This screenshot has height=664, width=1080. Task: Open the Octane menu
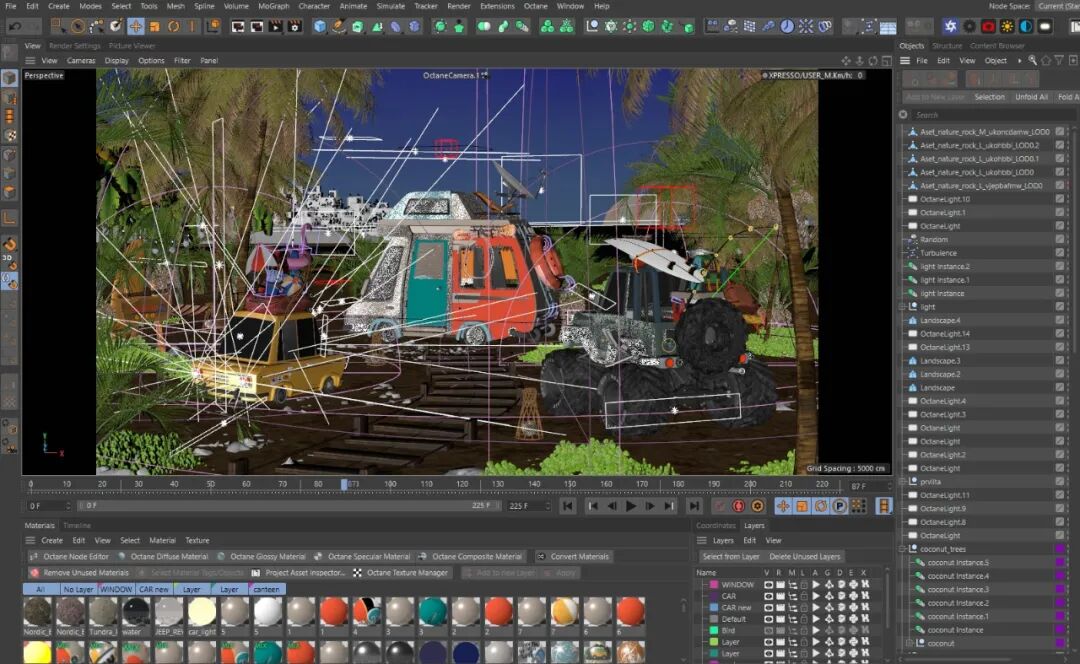[x=535, y=6]
